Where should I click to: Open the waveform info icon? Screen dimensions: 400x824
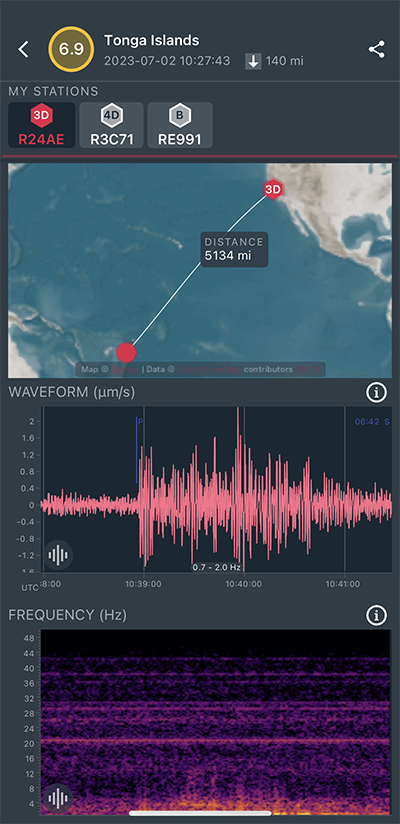(376, 392)
